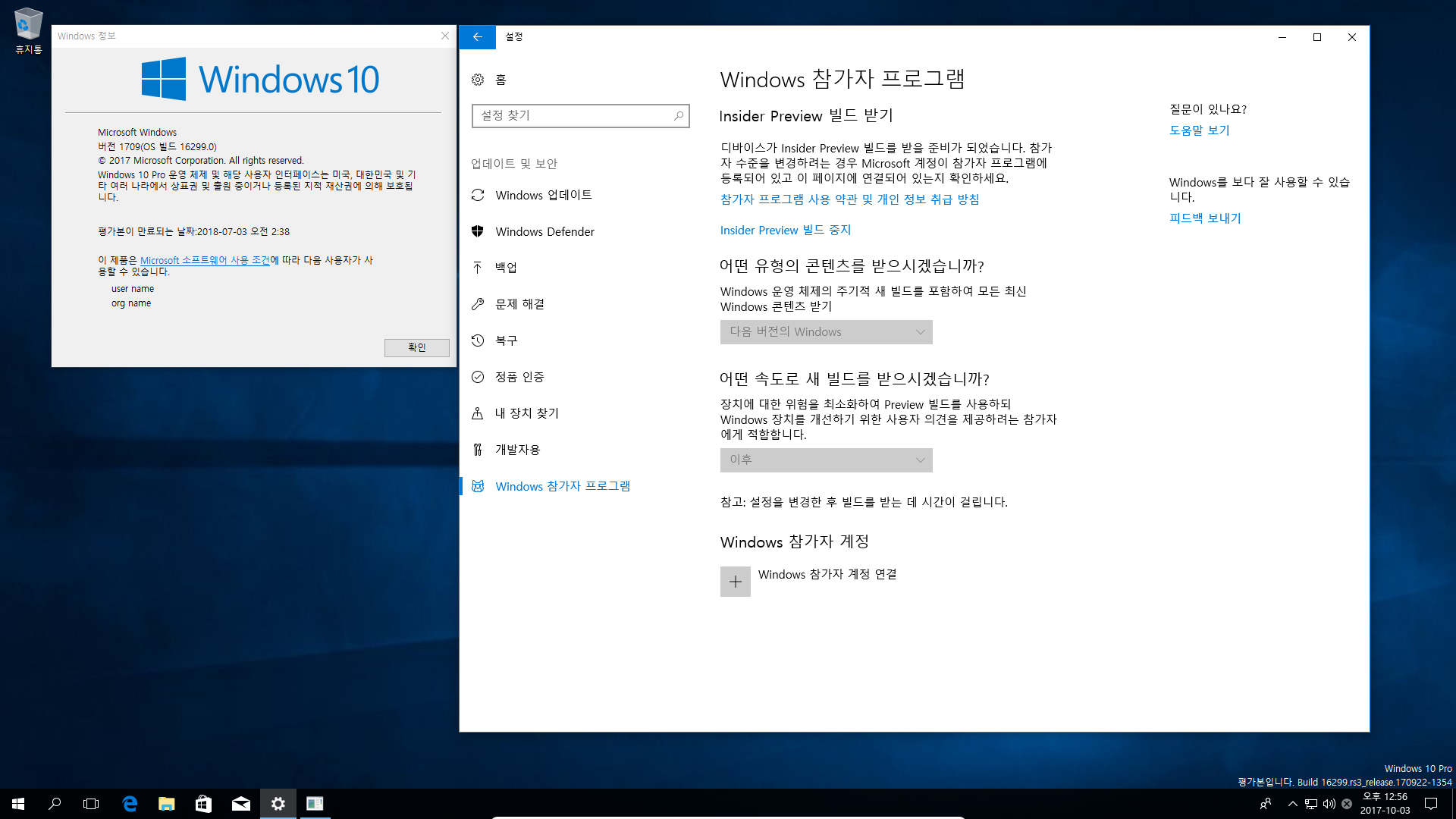Click the plus icon to link Insider account
Viewport: 1456px width, 819px height.
(735, 582)
